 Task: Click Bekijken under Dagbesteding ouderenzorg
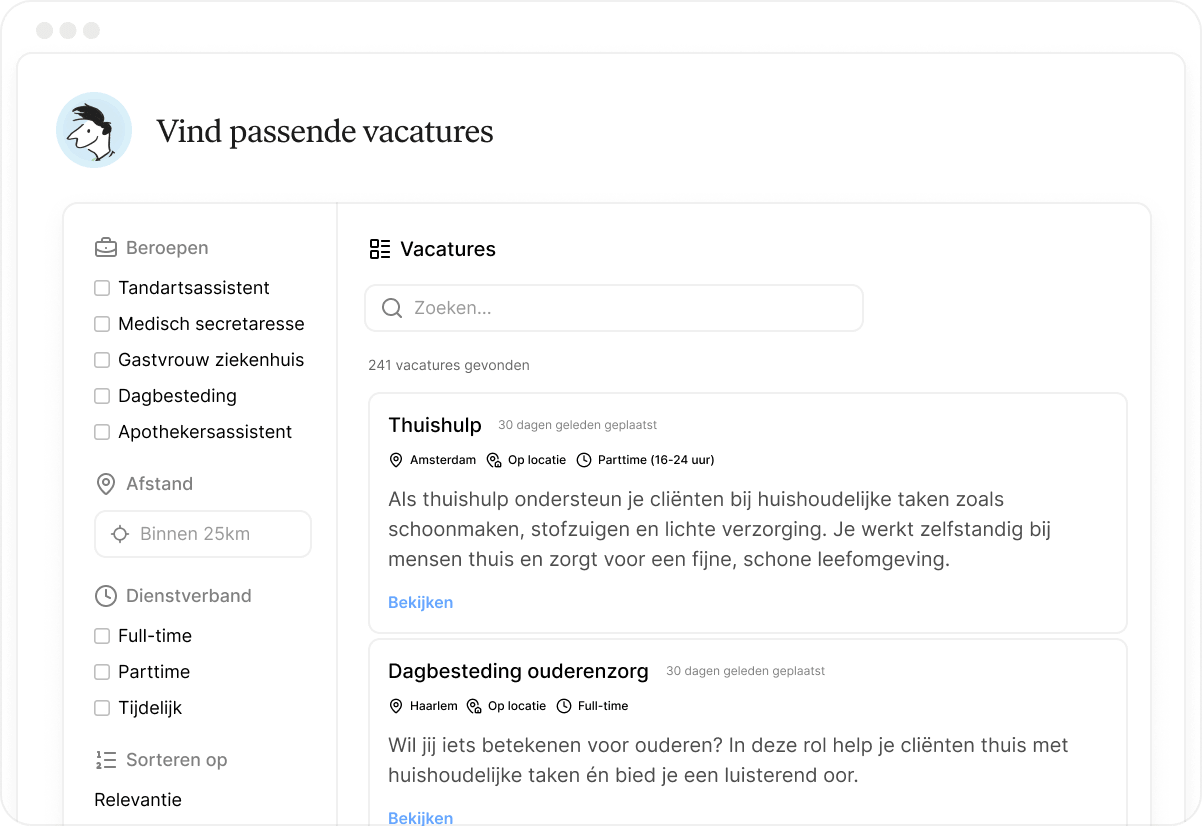[x=420, y=818]
